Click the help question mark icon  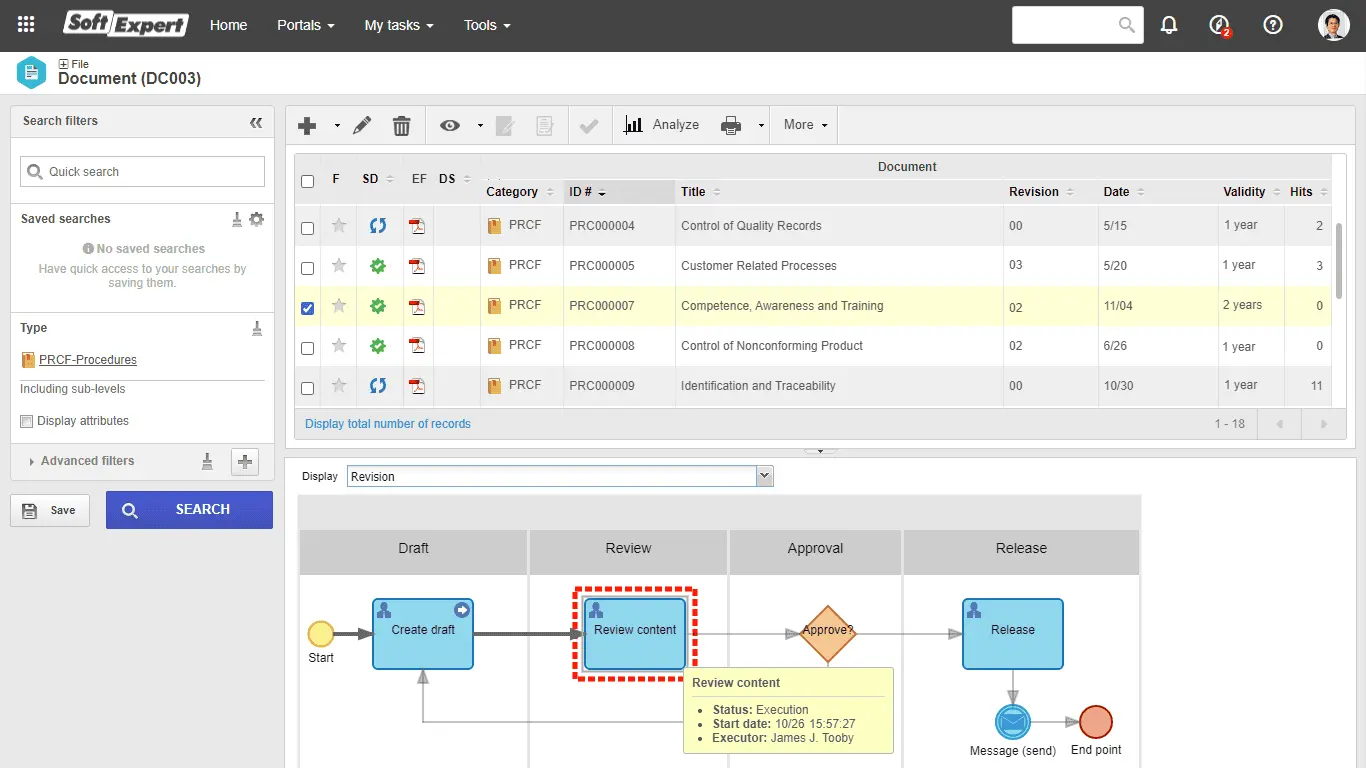point(1272,25)
